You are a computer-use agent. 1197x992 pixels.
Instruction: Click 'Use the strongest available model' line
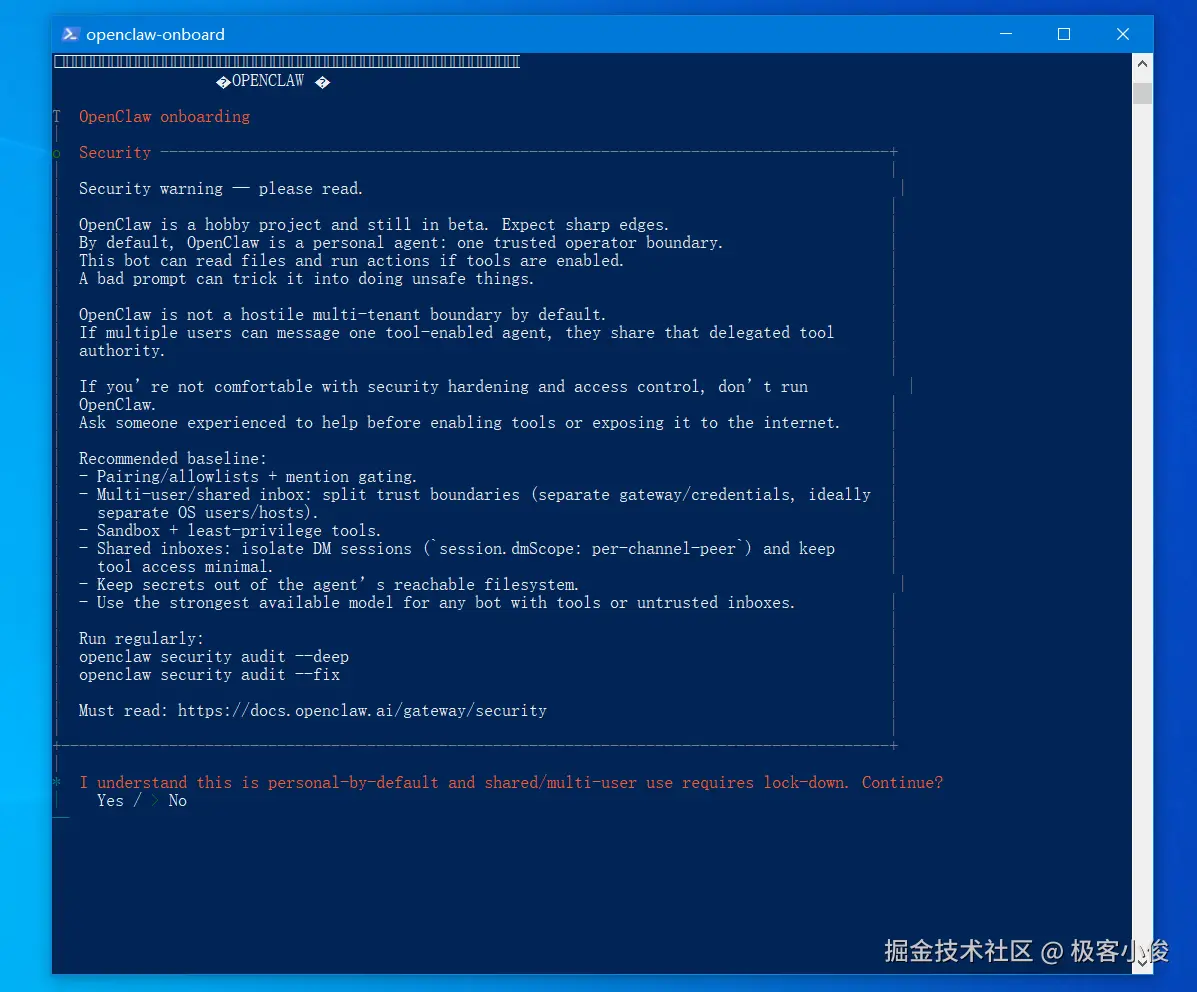pyautogui.click(x=437, y=603)
